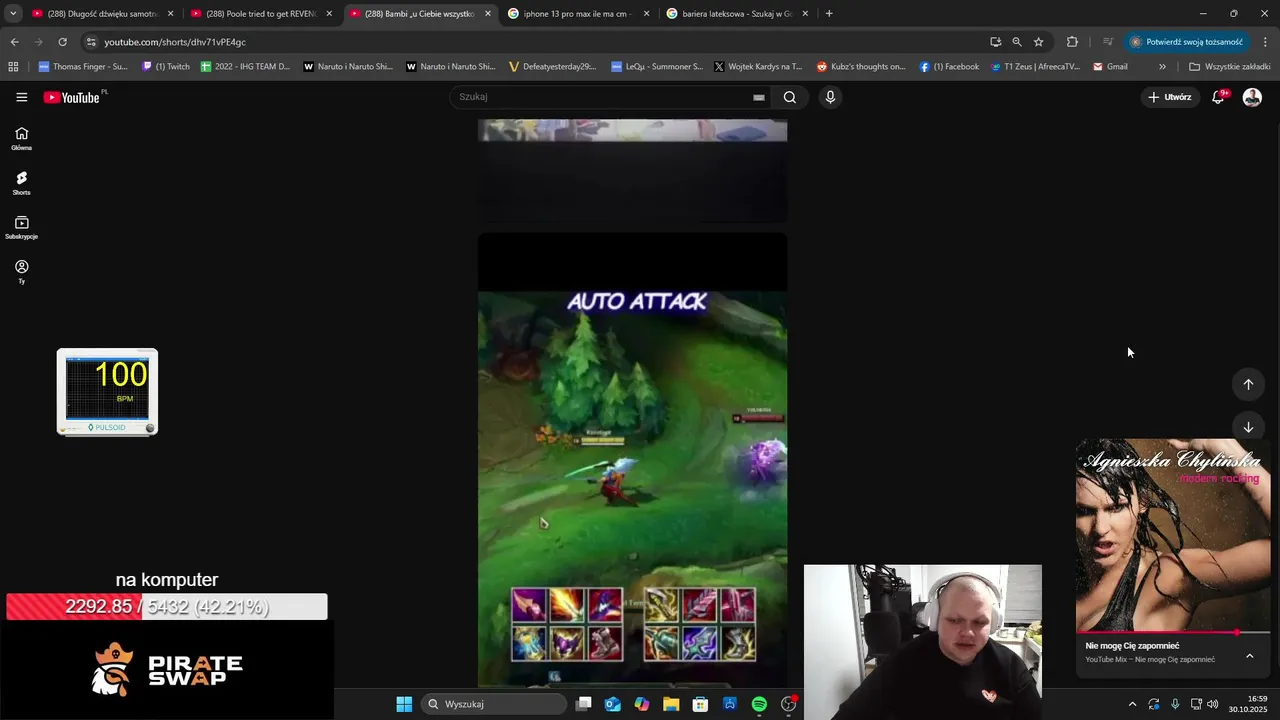Open the Ty account page in sidebar
1280x720 pixels.
[21, 272]
